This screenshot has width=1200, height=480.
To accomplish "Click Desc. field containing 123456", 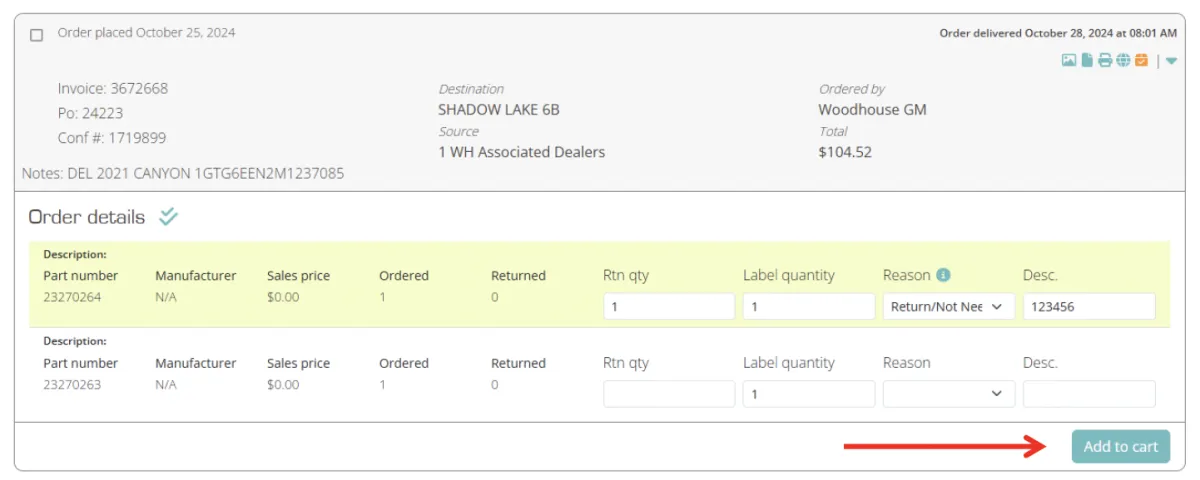I will click(1089, 307).
